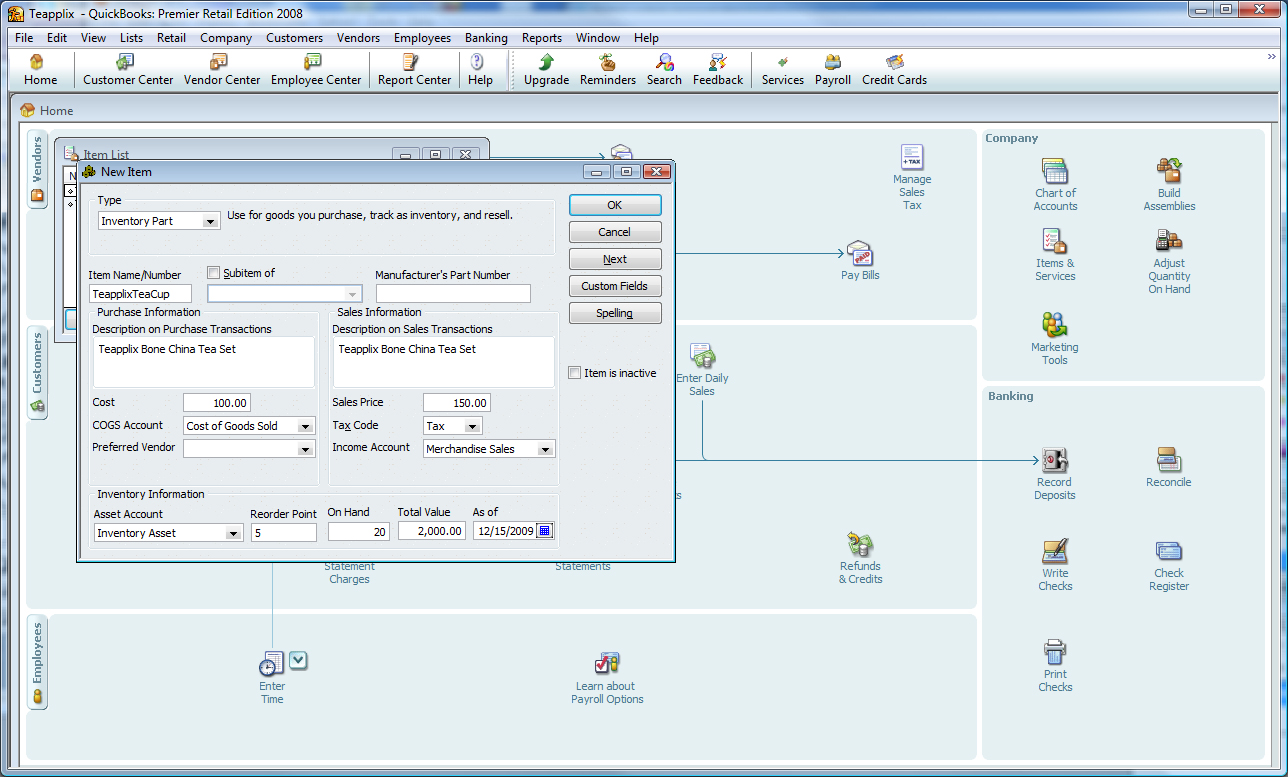Open Check Register
This screenshot has height=777, width=1288.
click(1169, 565)
